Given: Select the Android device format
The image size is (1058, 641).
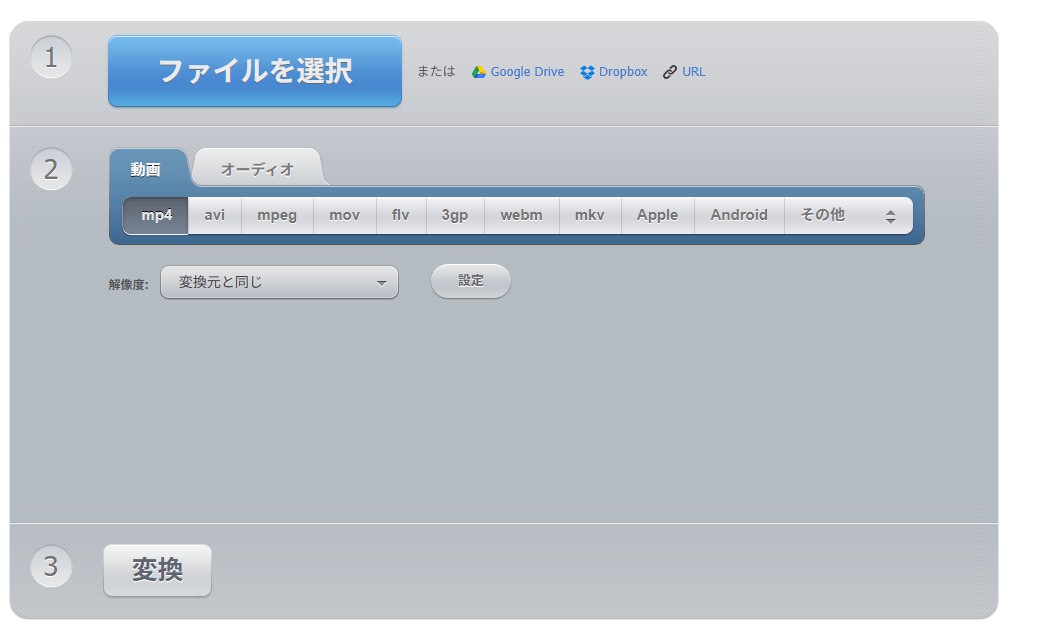Looking at the screenshot, I should coord(739,215).
